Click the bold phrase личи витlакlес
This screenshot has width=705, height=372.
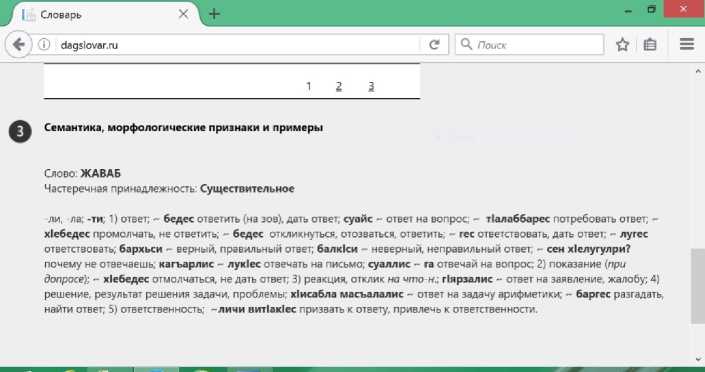click(x=257, y=309)
